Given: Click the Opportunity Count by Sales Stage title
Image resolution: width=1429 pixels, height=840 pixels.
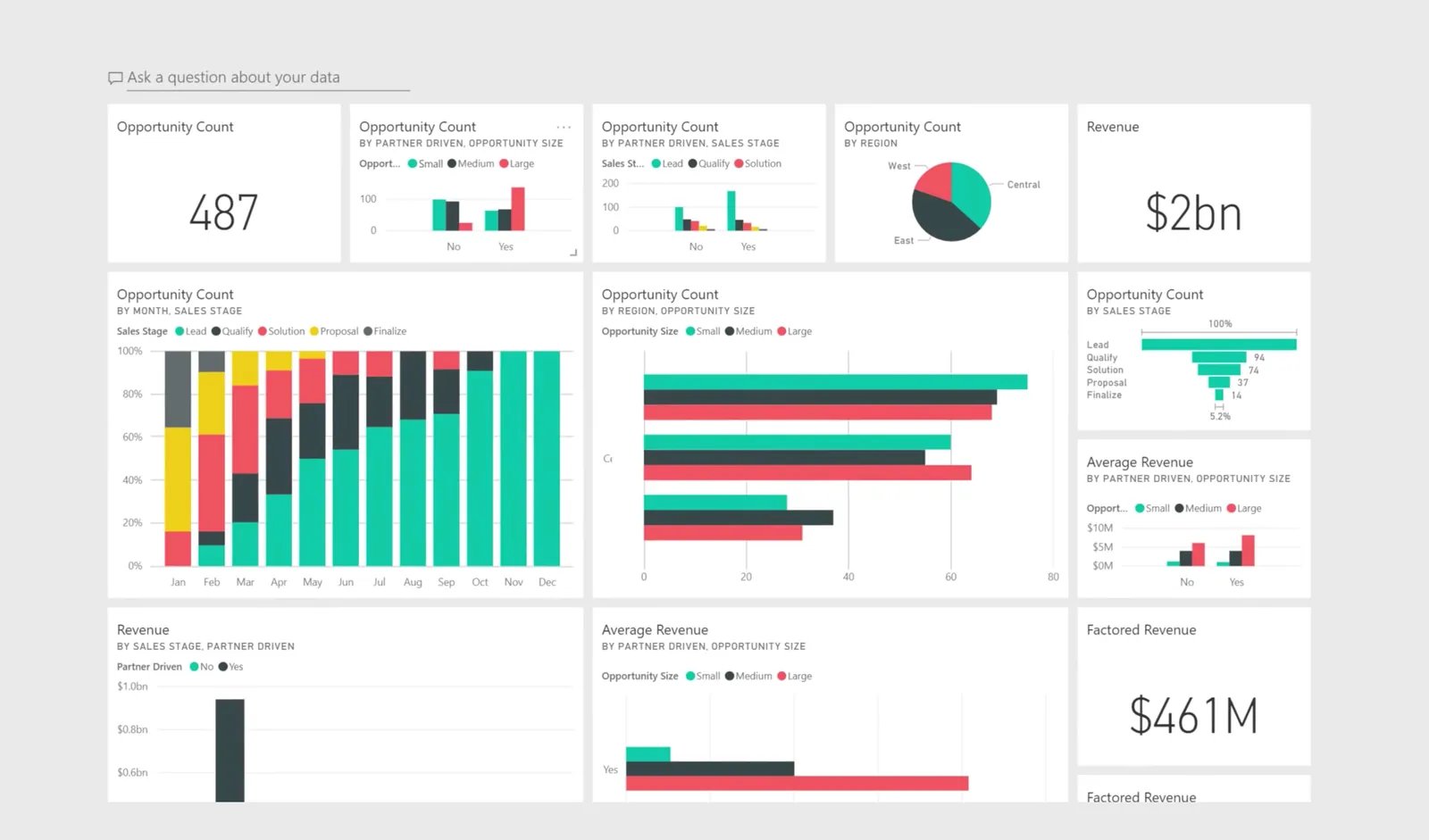Looking at the screenshot, I should [1145, 295].
